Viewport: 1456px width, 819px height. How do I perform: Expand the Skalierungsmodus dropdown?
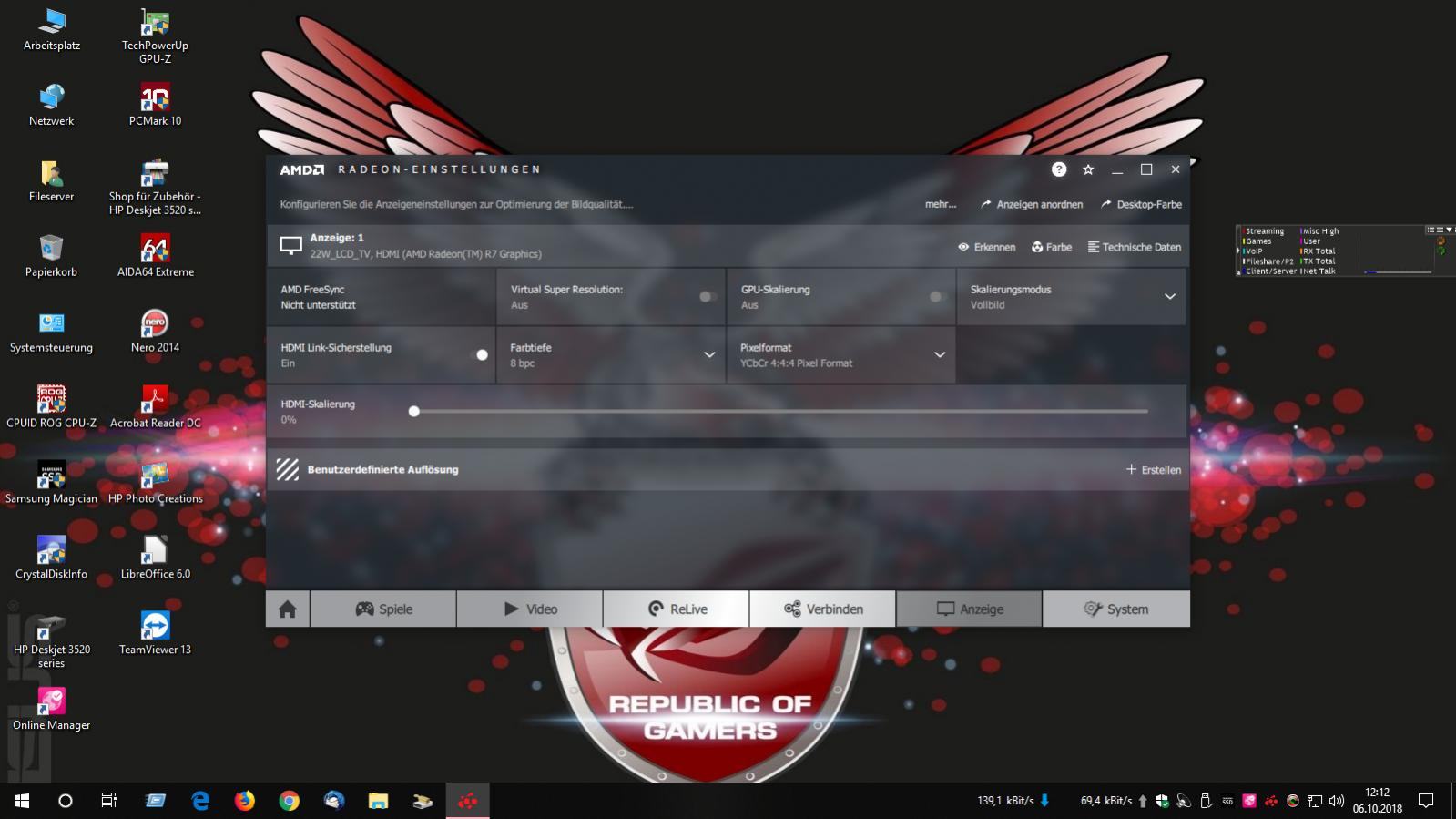tap(1170, 296)
